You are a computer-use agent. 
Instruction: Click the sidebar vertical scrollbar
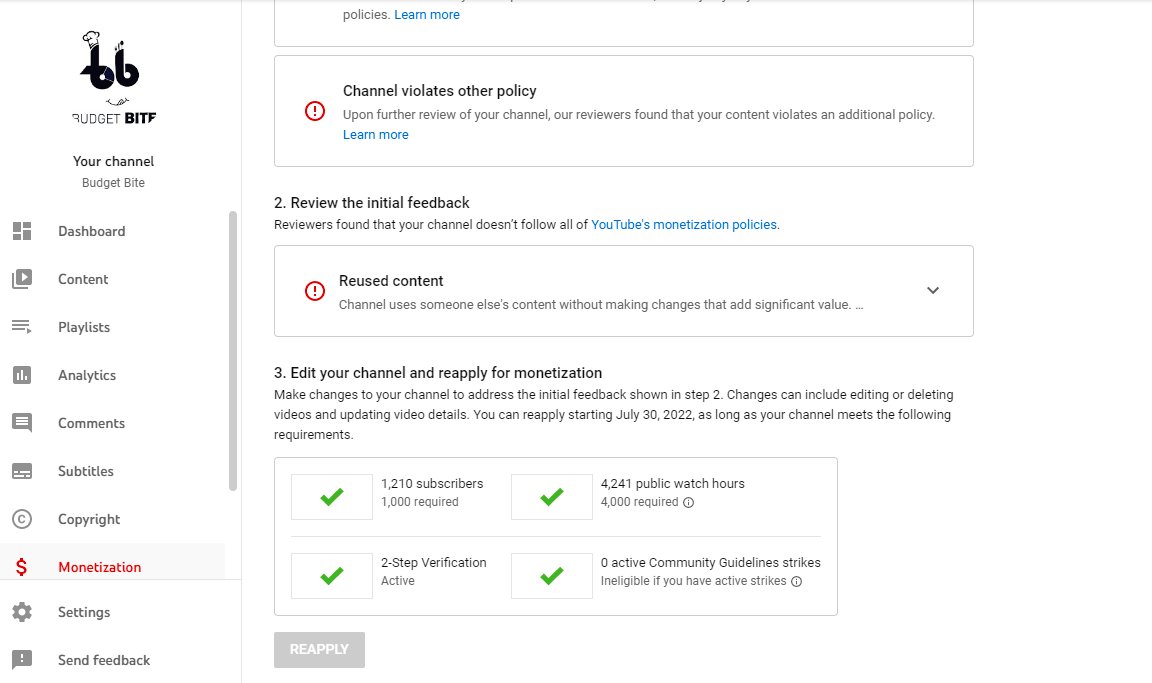(x=233, y=351)
